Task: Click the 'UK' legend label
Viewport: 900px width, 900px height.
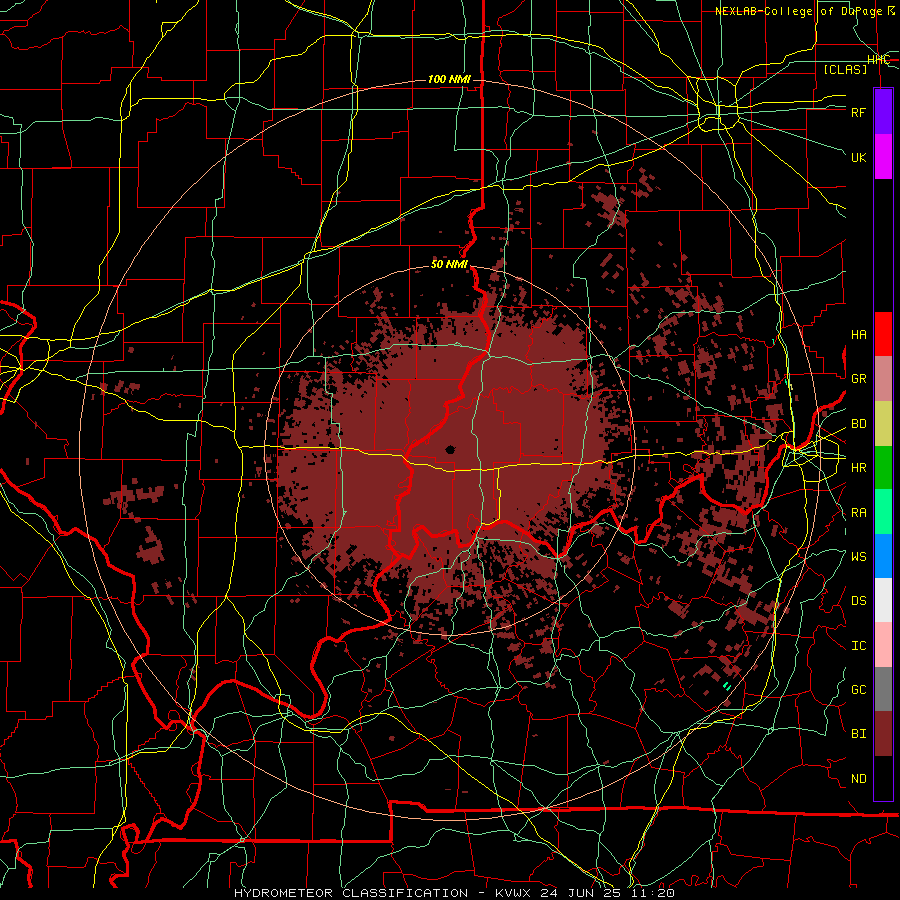Action: click(859, 157)
